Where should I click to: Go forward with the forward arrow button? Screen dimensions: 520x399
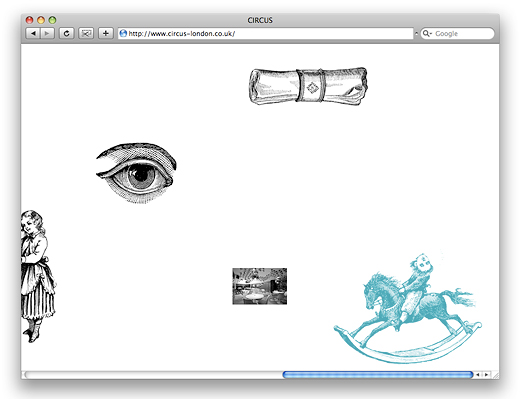pyautogui.click(x=47, y=33)
